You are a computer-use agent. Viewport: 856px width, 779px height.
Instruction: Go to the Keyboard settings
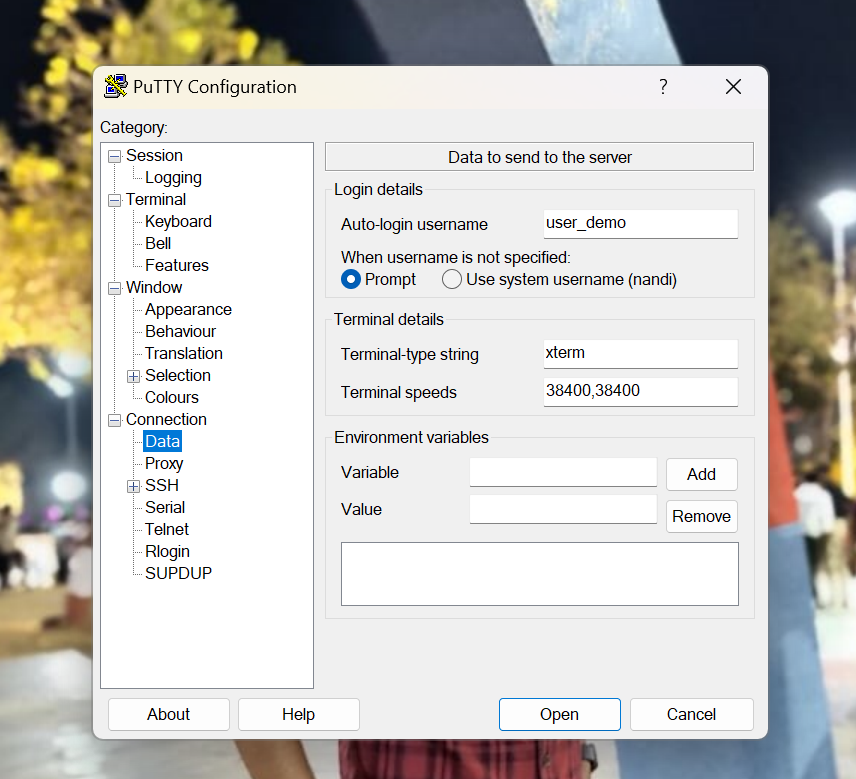pyautogui.click(x=178, y=221)
